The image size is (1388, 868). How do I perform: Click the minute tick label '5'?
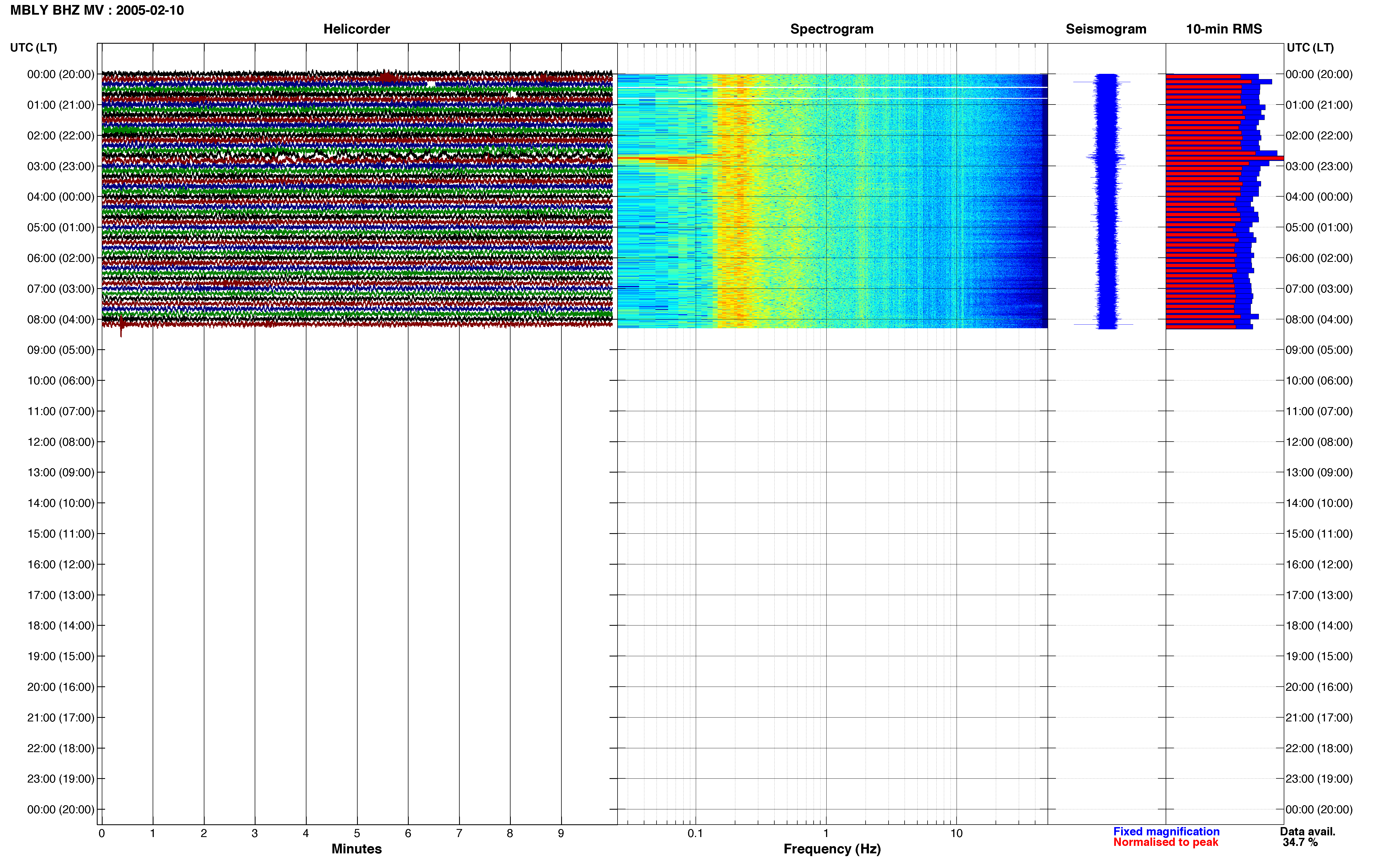[x=357, y=833]
